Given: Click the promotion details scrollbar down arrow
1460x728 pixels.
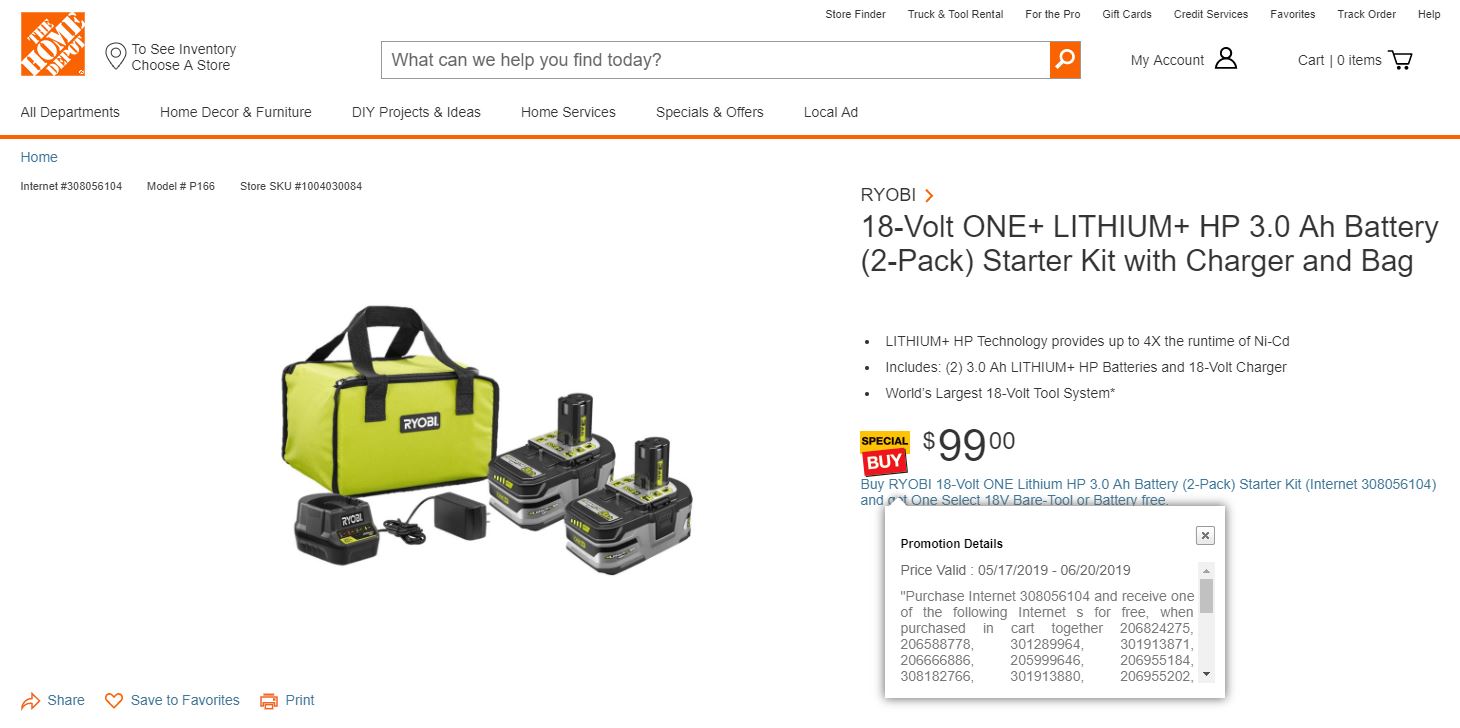Looking at the screenshot, I should coord(1206,675).
